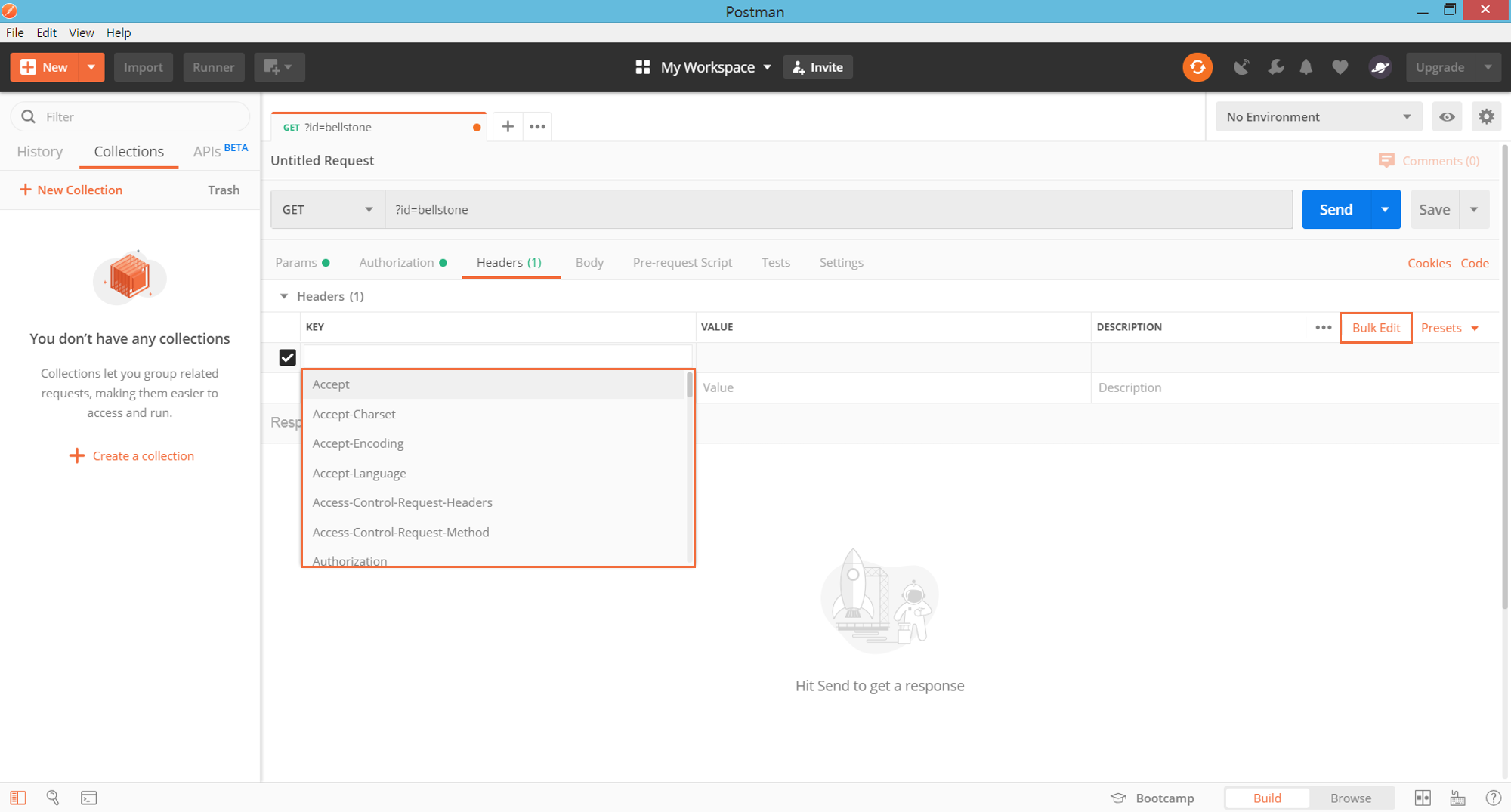Click the request URL input field
The width and height of the screenshot is (1511, 812).
pyautogui.click(x=839, y=209)
